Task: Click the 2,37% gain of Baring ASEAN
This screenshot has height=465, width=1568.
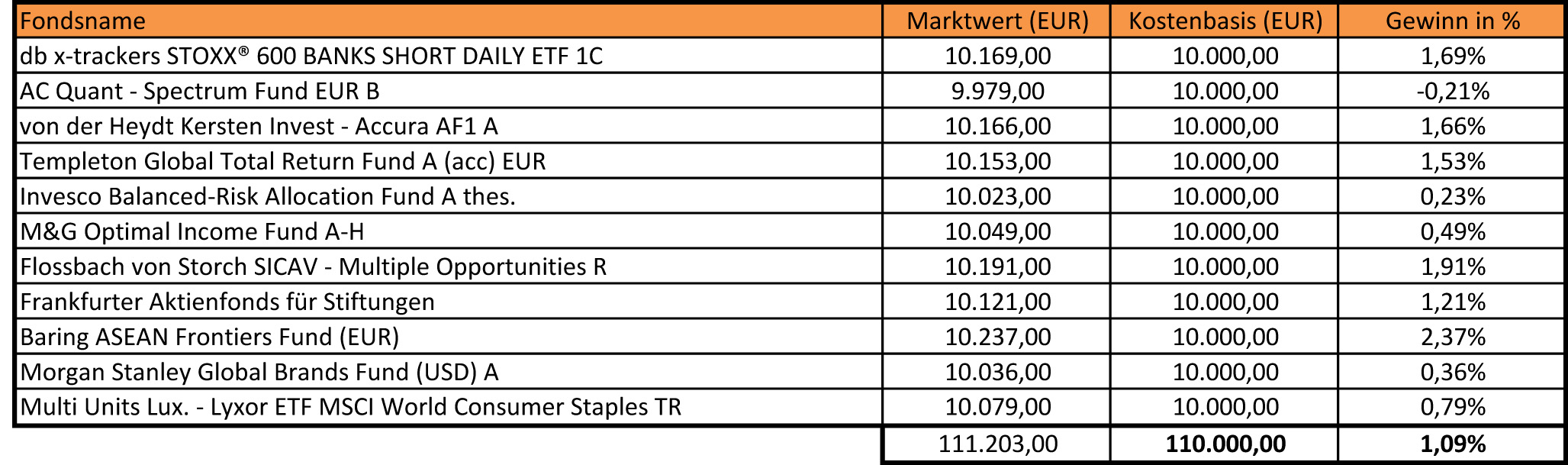Action: 1452,337
